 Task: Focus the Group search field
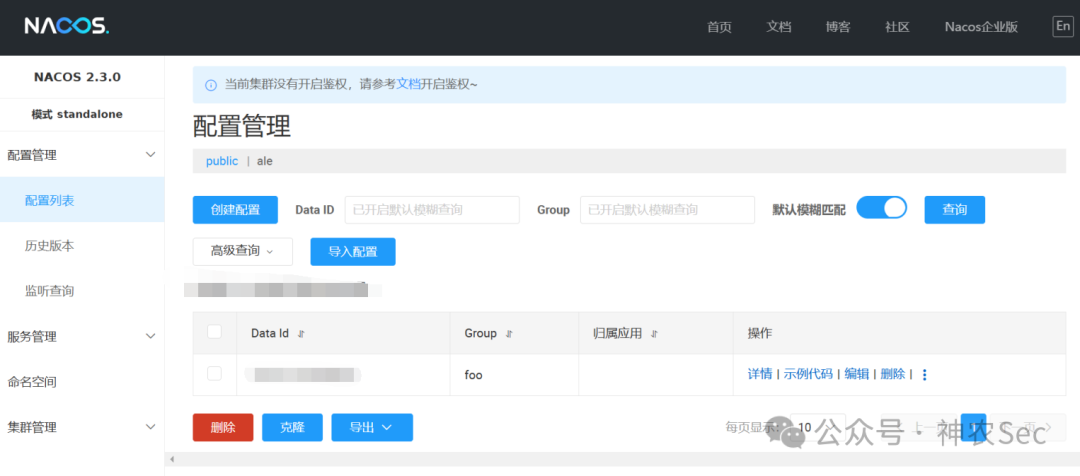(667, 210)
